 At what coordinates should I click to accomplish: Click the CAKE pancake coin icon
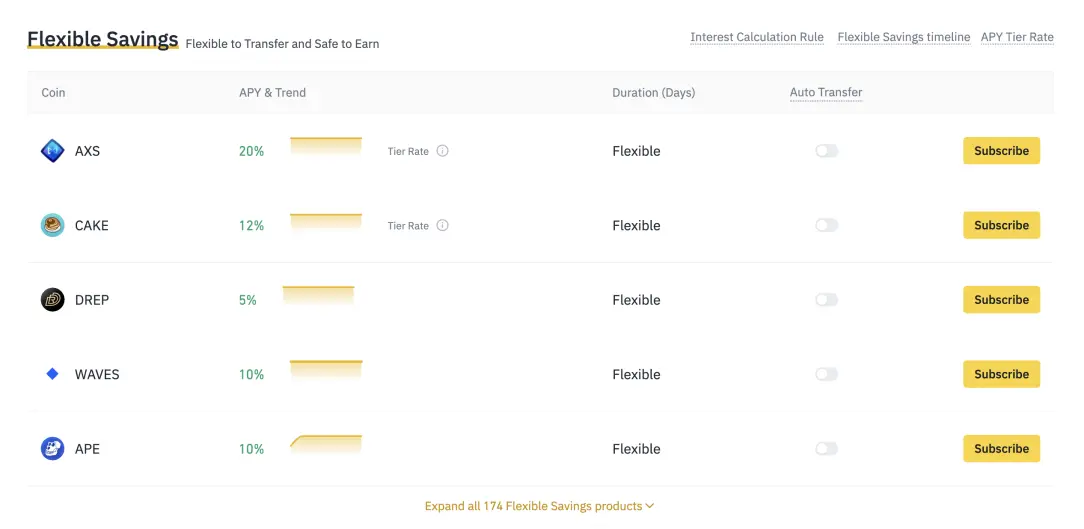click(x=53, y=225)
